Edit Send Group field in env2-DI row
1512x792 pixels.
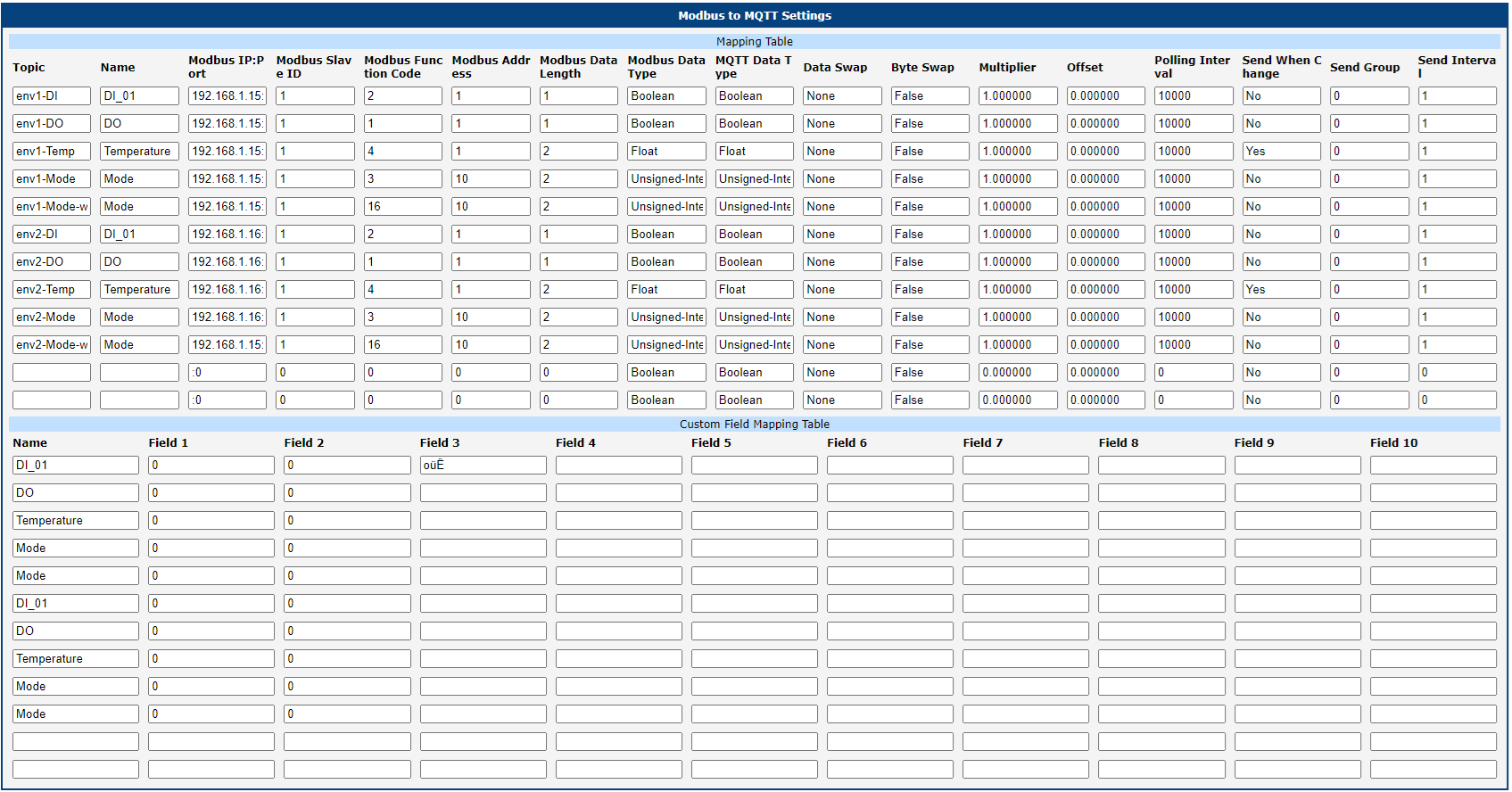tap(1369, 234)
